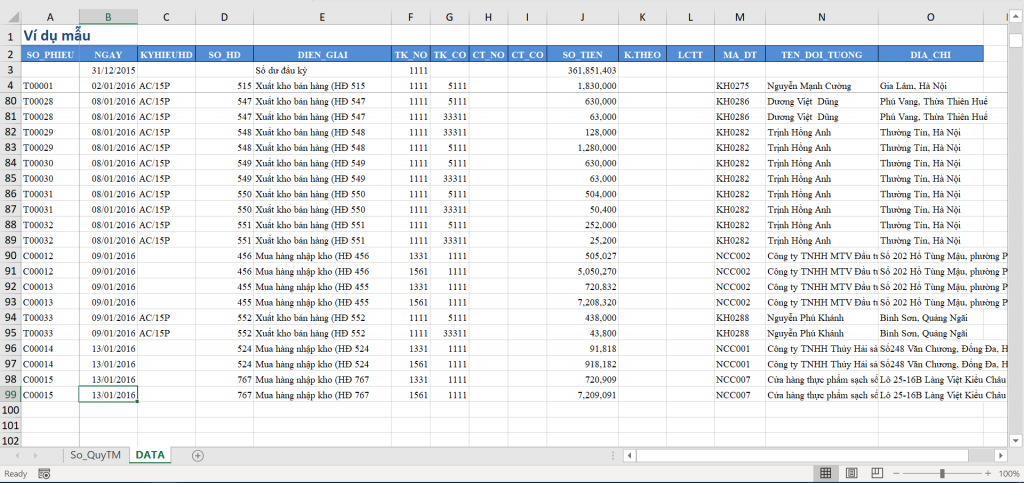Image resolution: width=1024 pixels, height=483 pixels.
Task: Click the SO_PHIEU header cell
Action: pyautogui.click(x=50, y=55)
